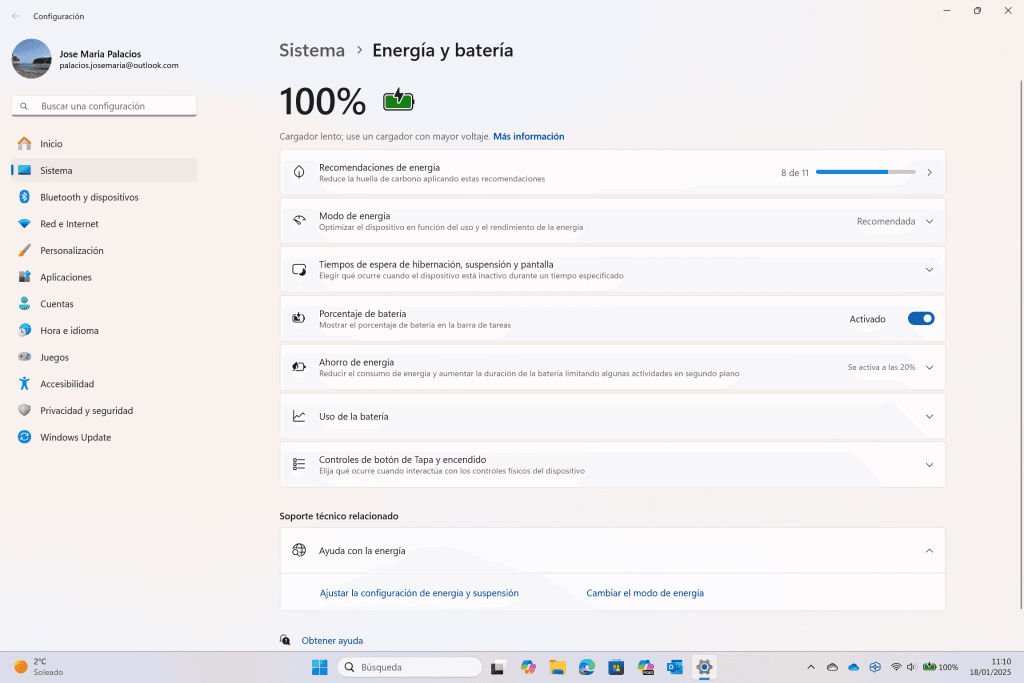Open the Modo de energía dropdown
Screen dimensions: 1024x683
click(x=929, y=221)
